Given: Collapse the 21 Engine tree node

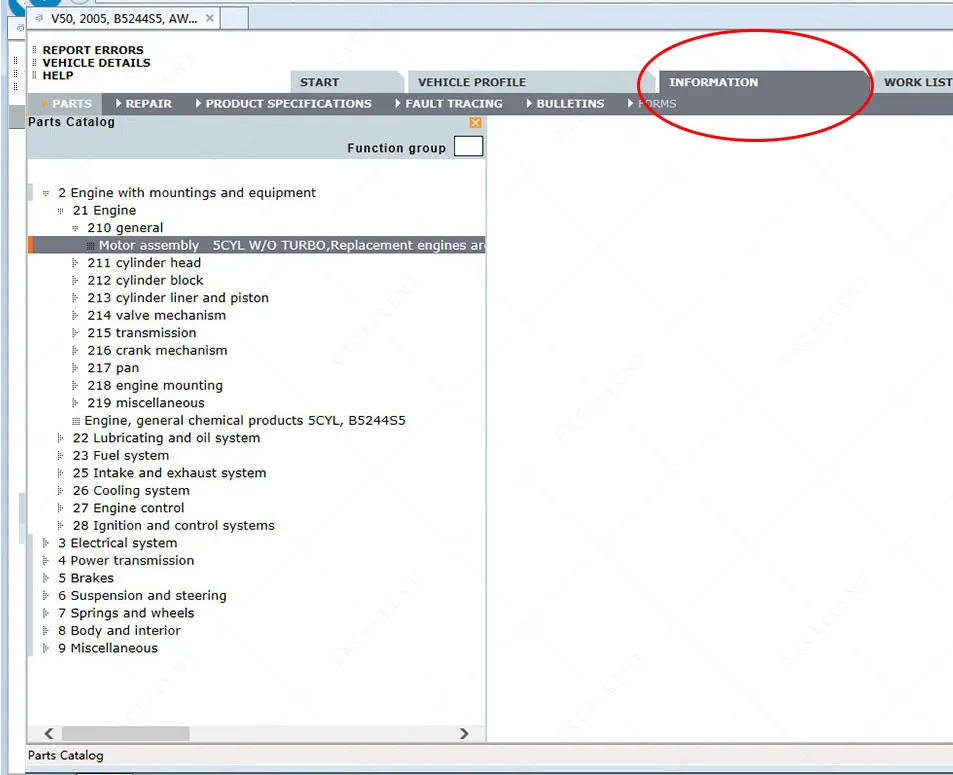Looking at the screenshot, I should (x=60, y=211).
